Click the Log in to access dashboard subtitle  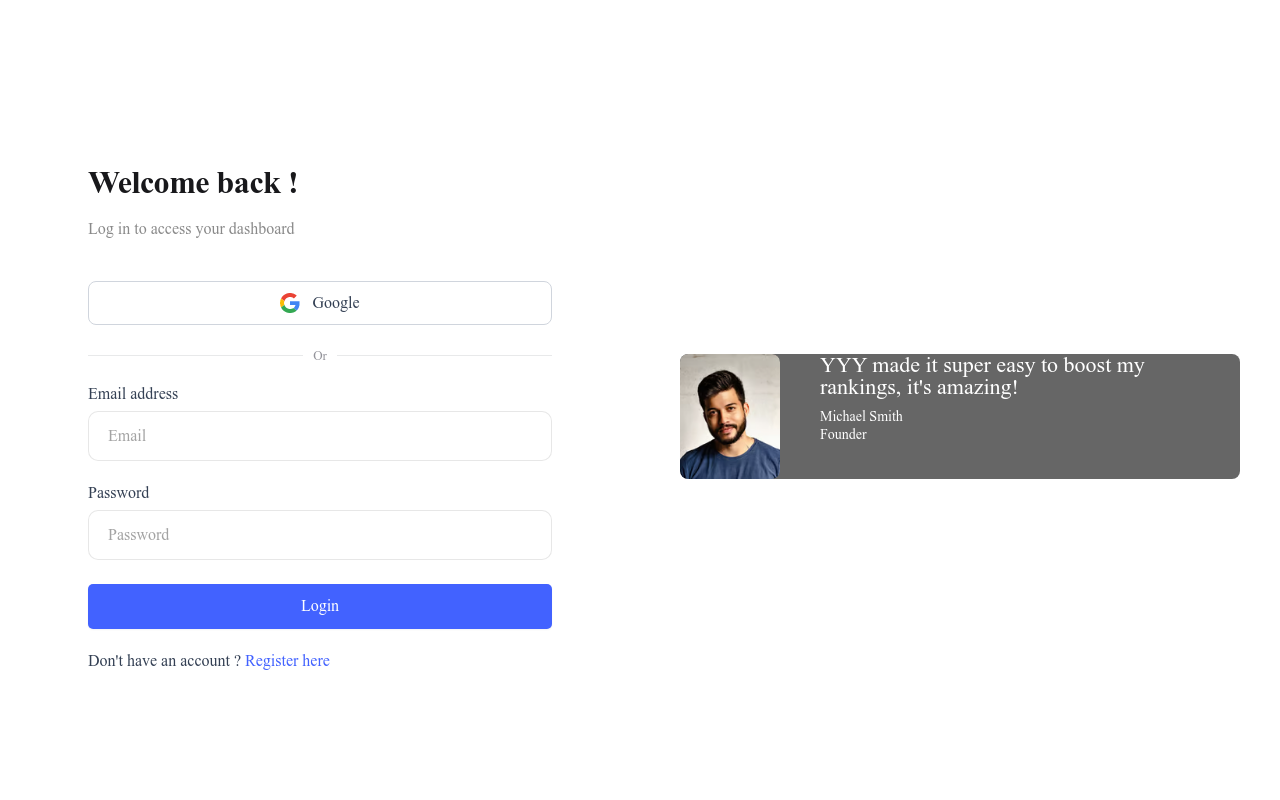tap(191, 229)
